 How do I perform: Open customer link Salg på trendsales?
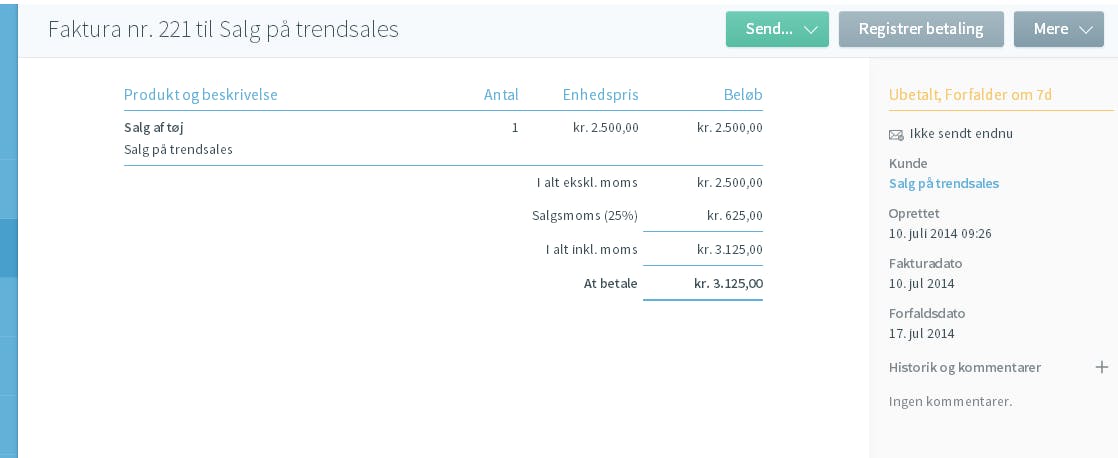[x=943, y=183]
